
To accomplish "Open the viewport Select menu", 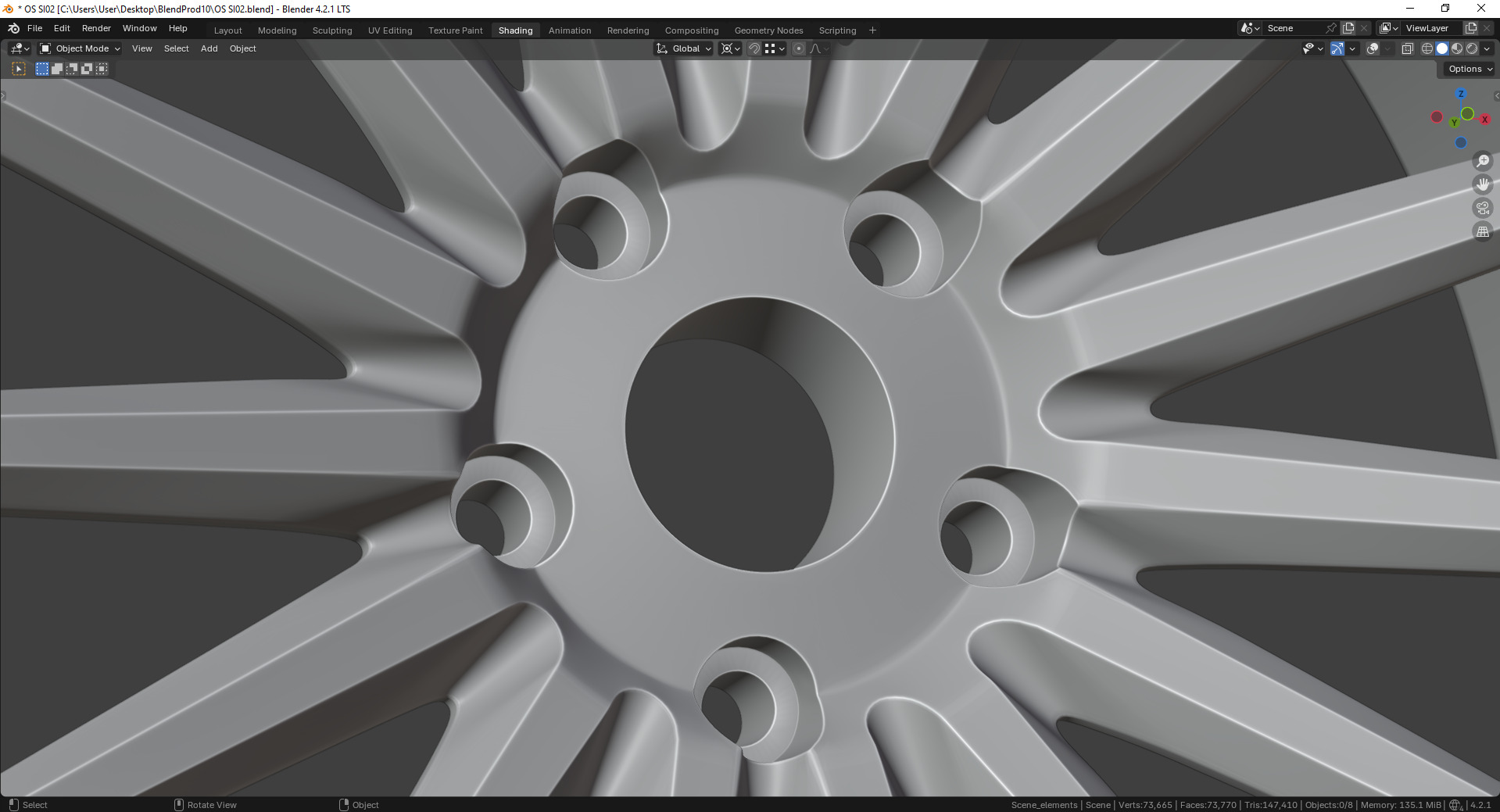I will [176, 48].
